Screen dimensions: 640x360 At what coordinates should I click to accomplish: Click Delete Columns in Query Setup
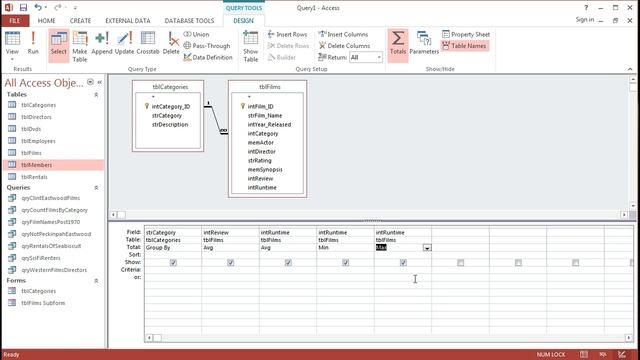(344, 46)
